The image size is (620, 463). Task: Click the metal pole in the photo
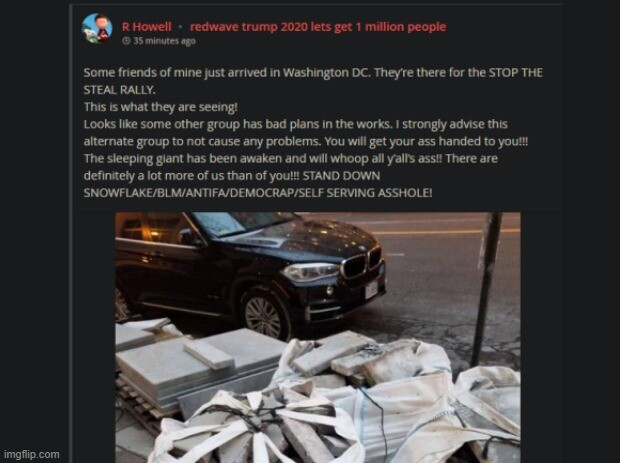click(487, 289)
